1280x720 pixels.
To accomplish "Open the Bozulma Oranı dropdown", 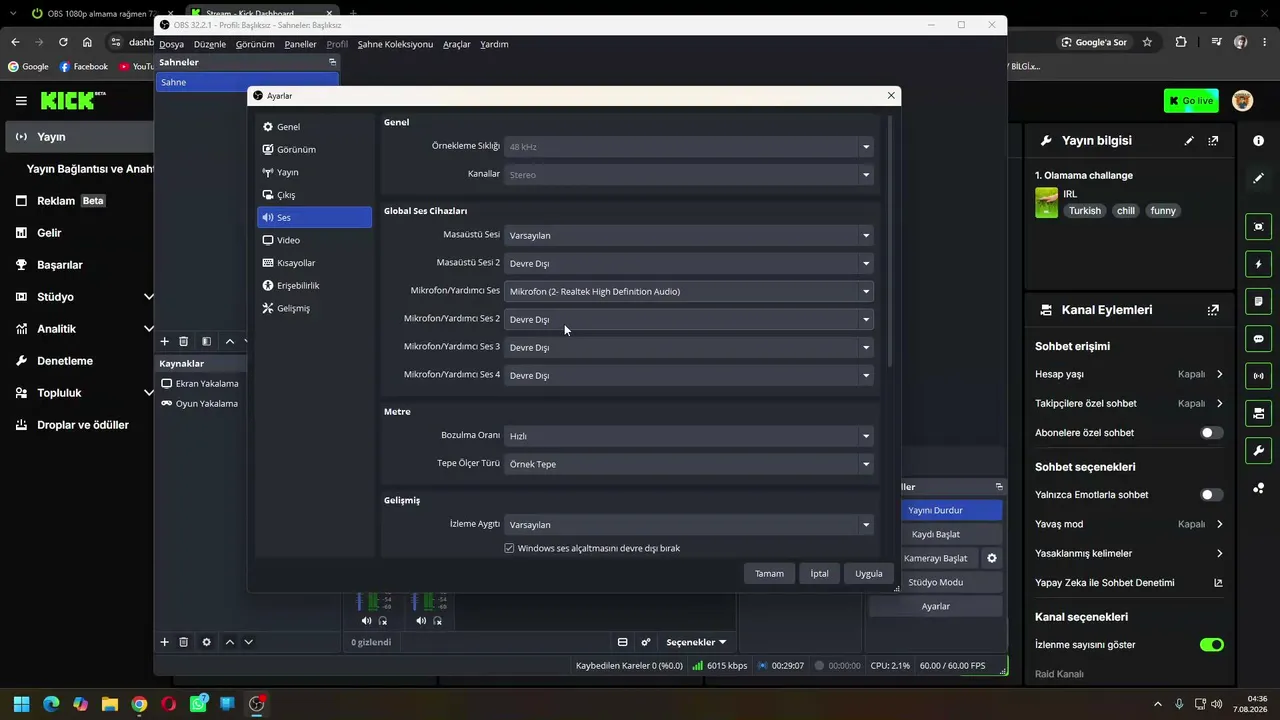I will tap(689, 436).
